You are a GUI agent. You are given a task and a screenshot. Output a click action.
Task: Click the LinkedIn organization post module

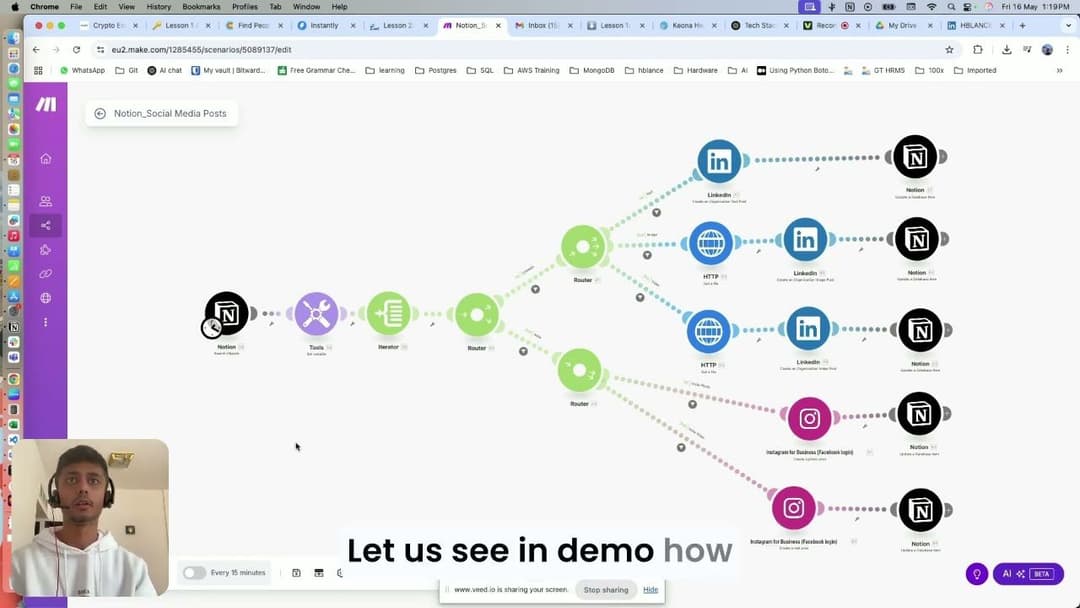point(718,160)
